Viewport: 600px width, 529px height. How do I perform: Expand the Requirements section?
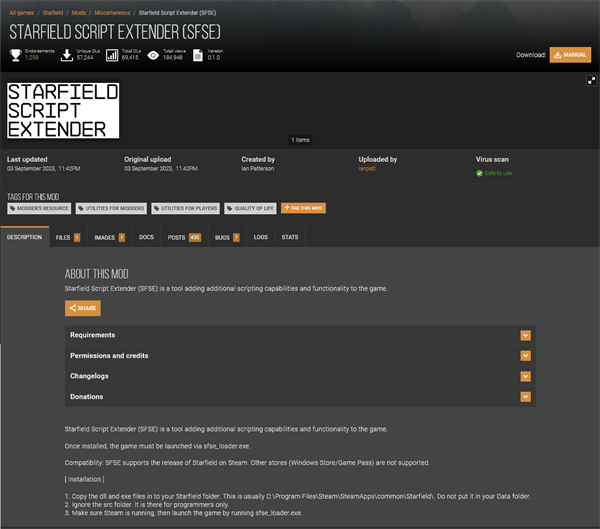click(525, 335)
